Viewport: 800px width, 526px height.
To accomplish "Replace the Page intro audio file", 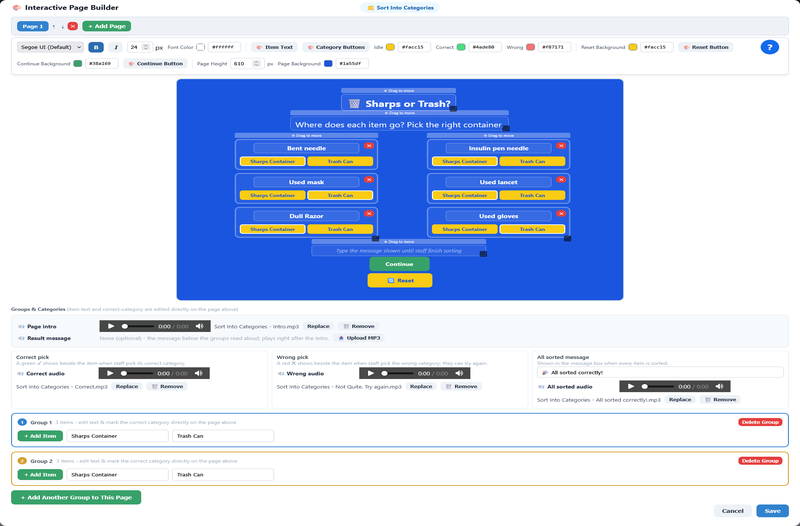I will (x=318, y=326).
